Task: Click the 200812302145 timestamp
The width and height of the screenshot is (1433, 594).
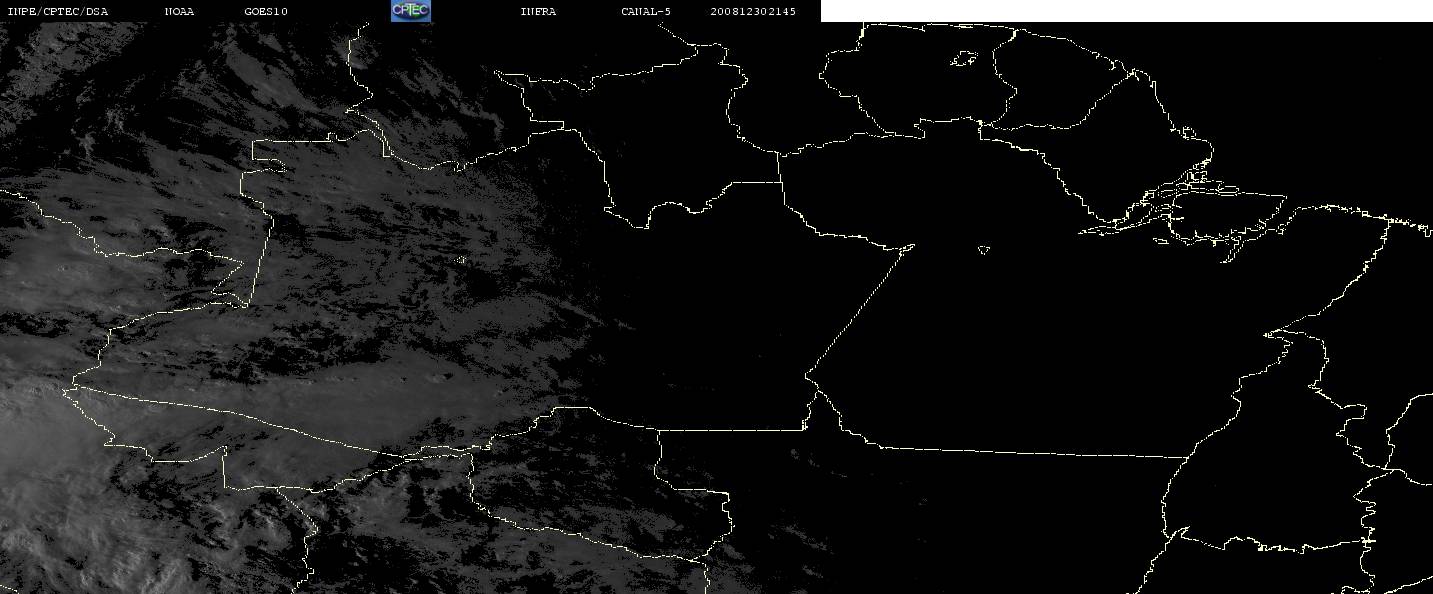Action: tap(754, 12)
